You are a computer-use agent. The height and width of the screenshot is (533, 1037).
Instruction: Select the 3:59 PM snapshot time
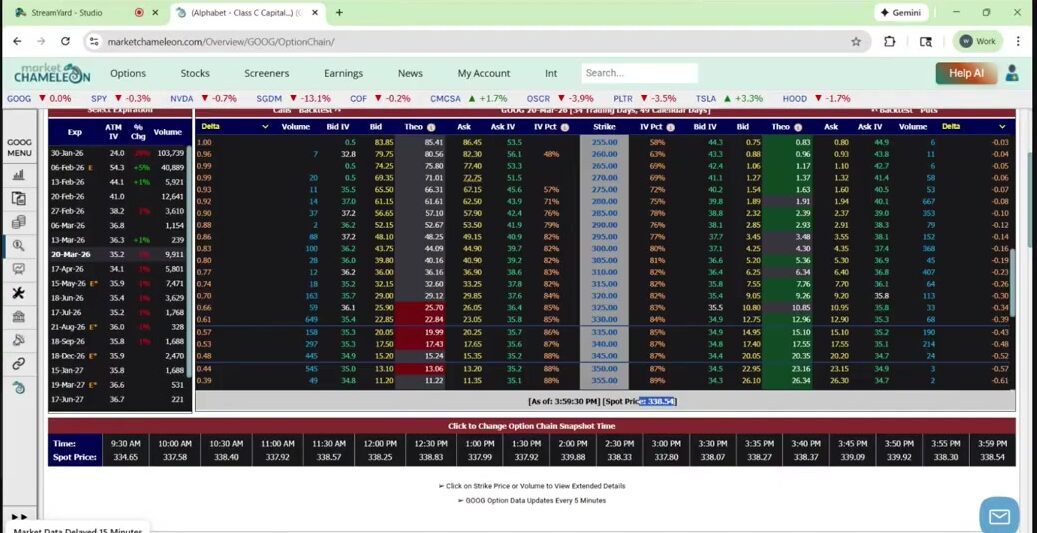(992, 450)
